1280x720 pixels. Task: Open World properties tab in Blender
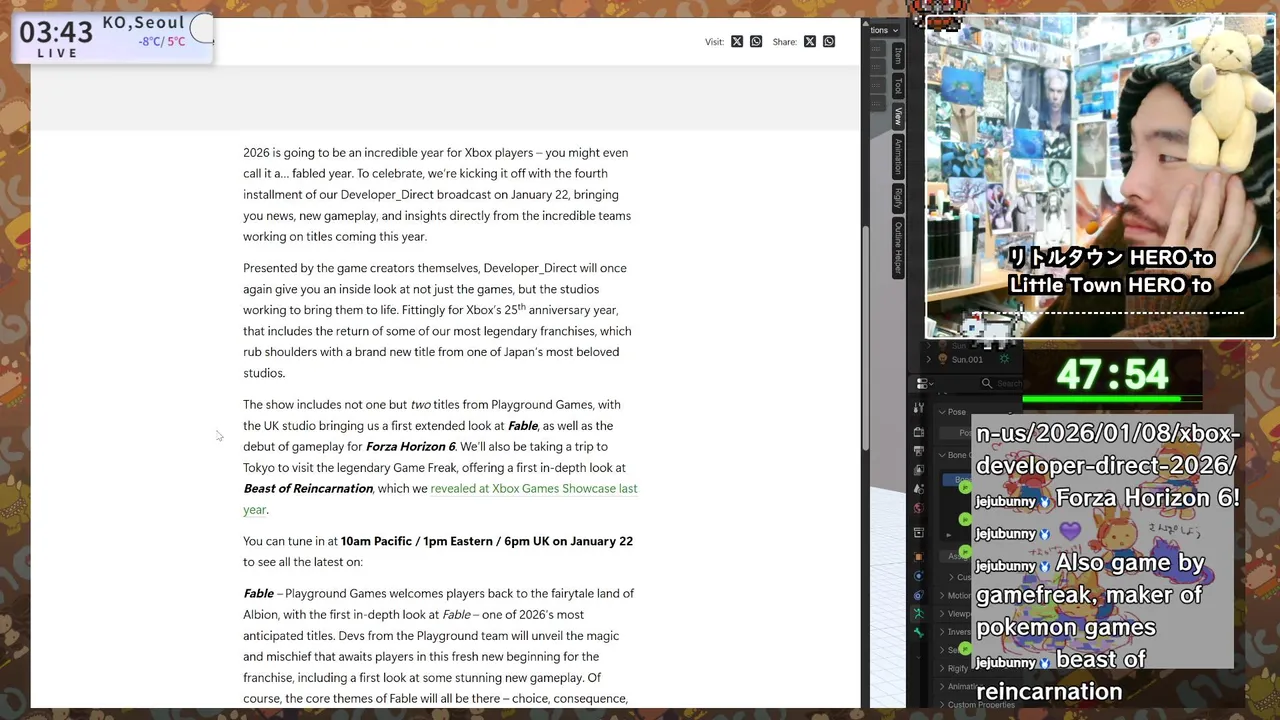coord(919,508)
